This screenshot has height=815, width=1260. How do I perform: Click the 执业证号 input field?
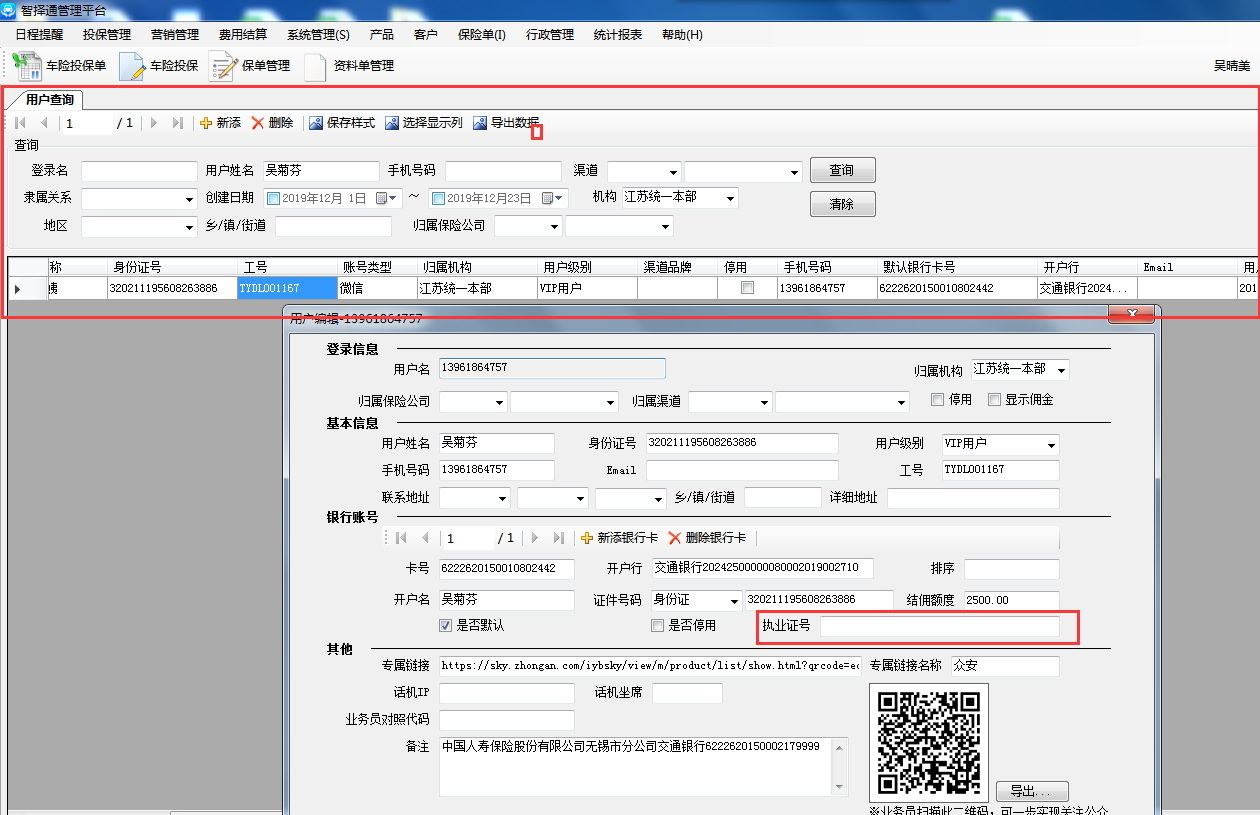[x=939, y=627]
